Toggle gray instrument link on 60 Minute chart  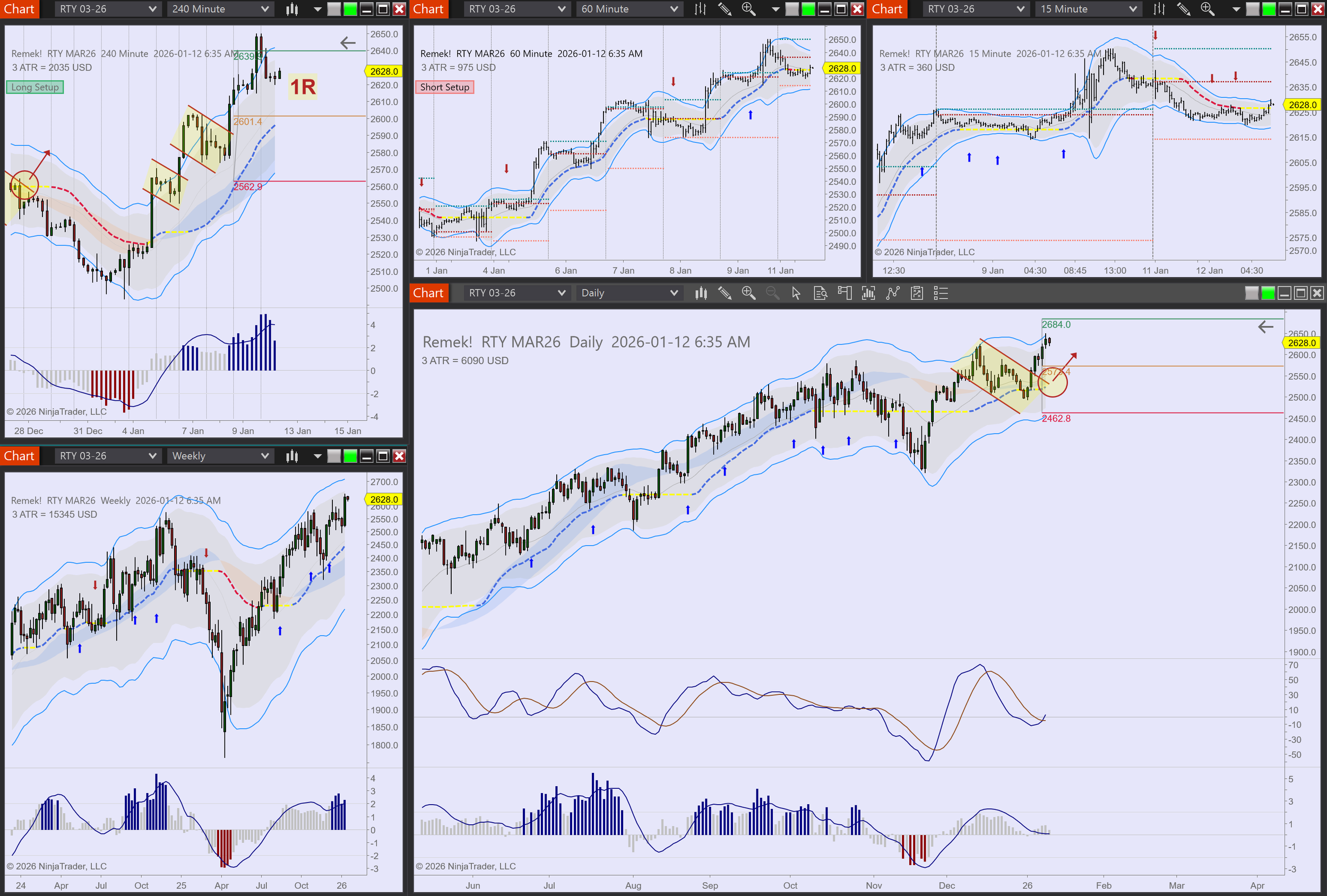[792, 9]
